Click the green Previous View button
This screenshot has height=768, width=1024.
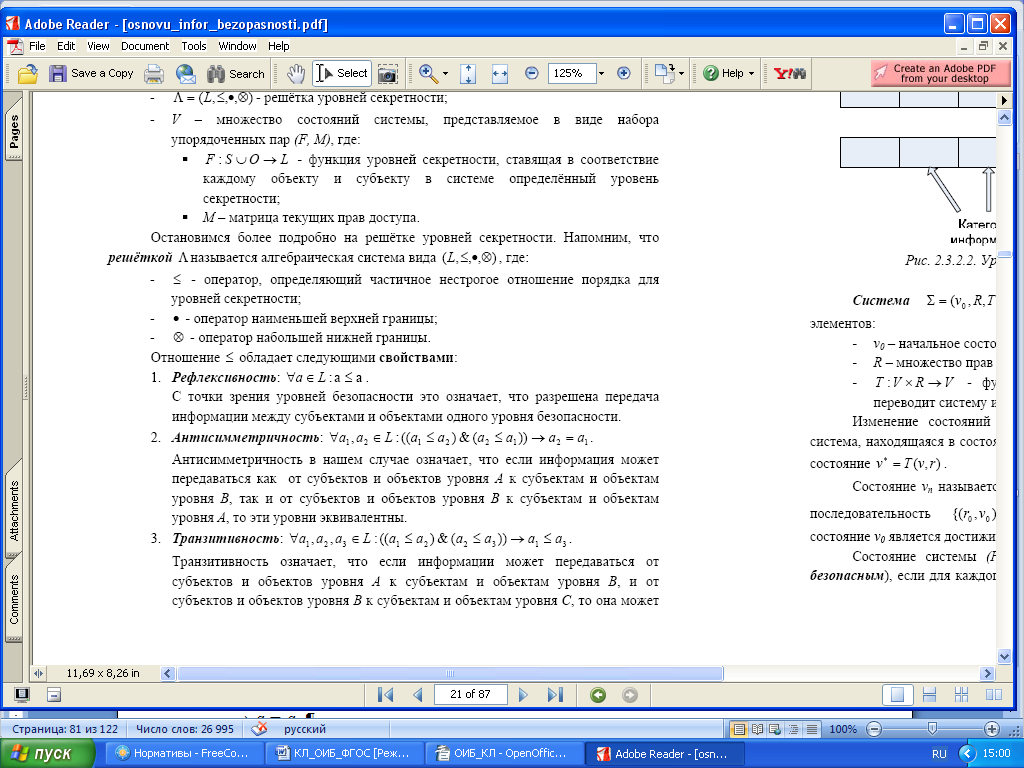[598, 694]
